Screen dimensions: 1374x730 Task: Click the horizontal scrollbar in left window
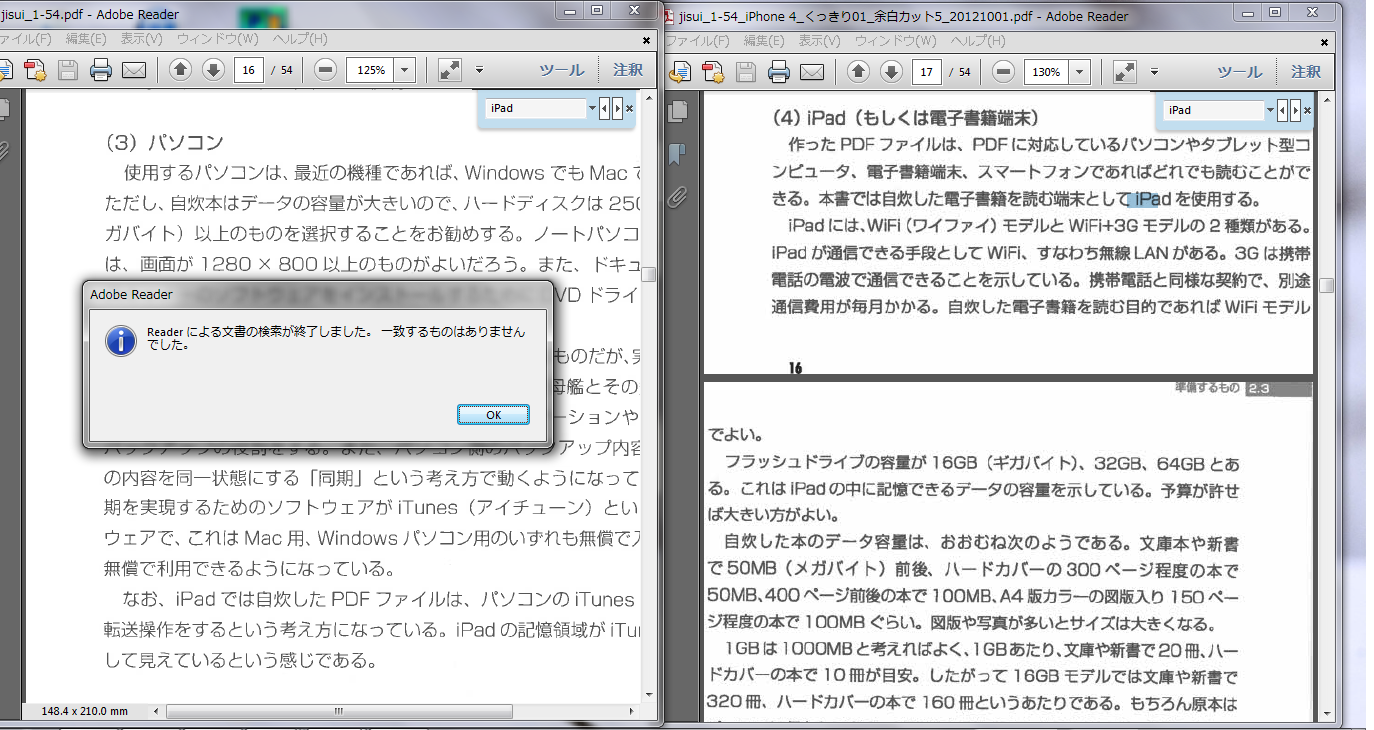(x=338, y=712)
